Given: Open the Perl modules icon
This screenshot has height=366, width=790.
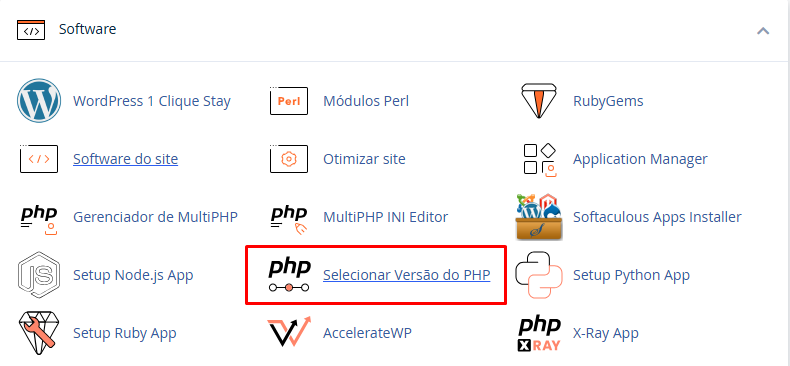Looking at the screenshot, I should [289, 101].
